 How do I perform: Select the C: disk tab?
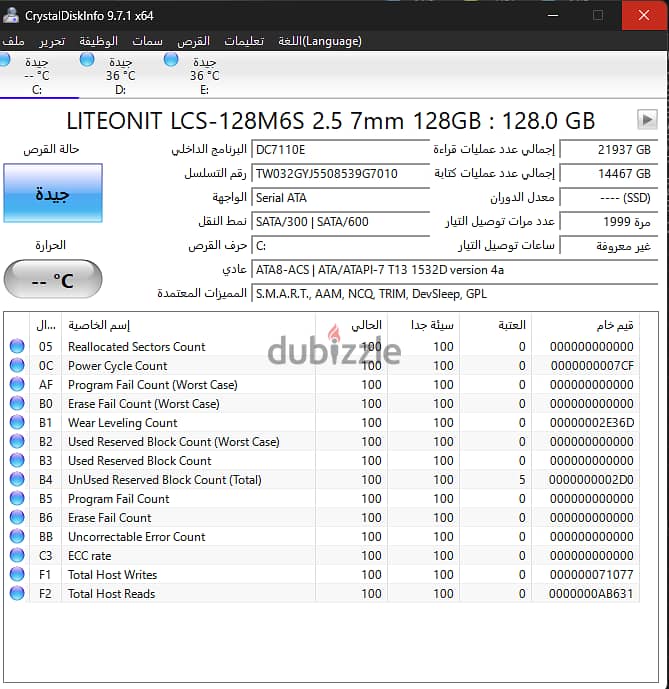(37, 76)
